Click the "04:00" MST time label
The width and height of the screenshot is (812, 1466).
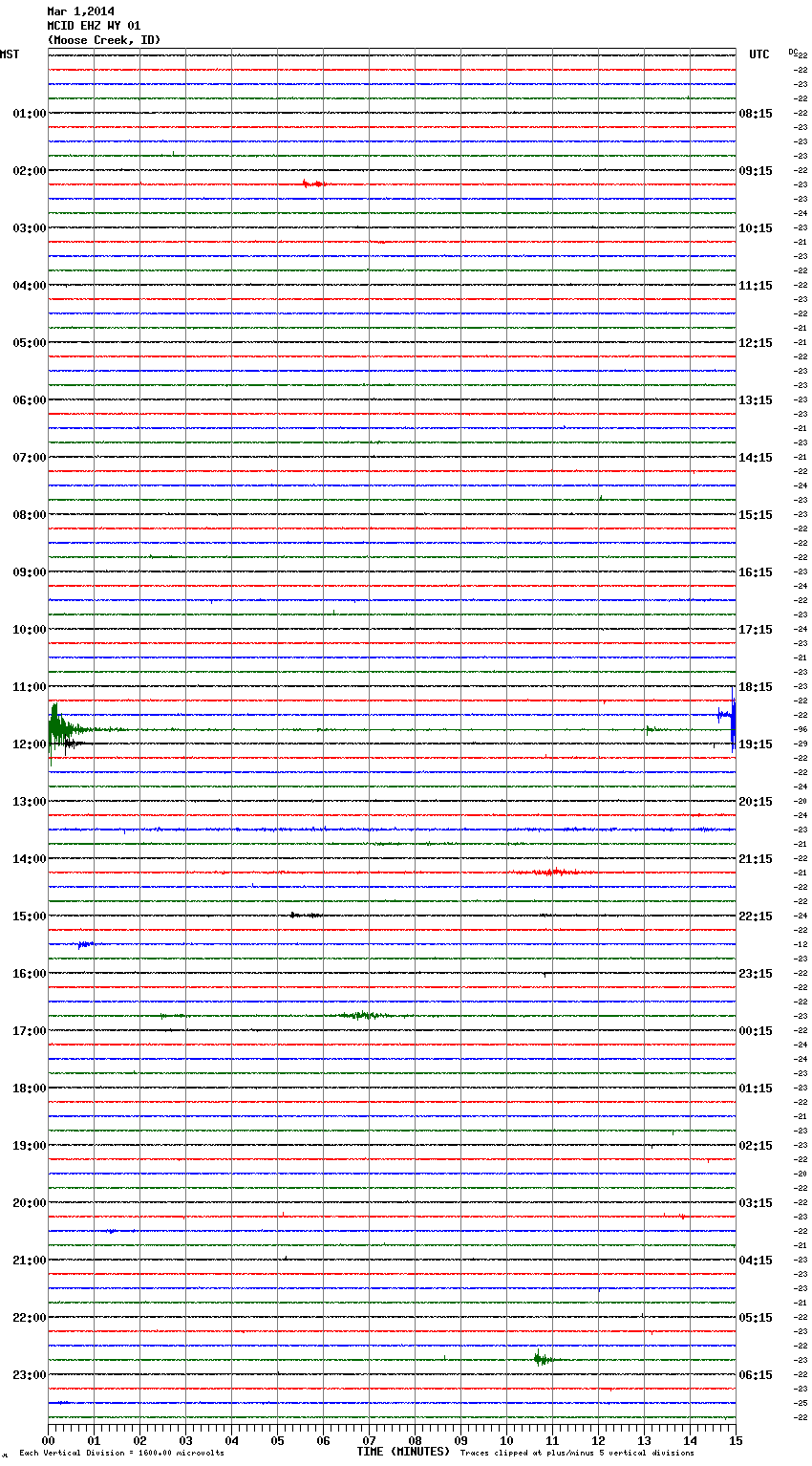(x=30, y=286)
